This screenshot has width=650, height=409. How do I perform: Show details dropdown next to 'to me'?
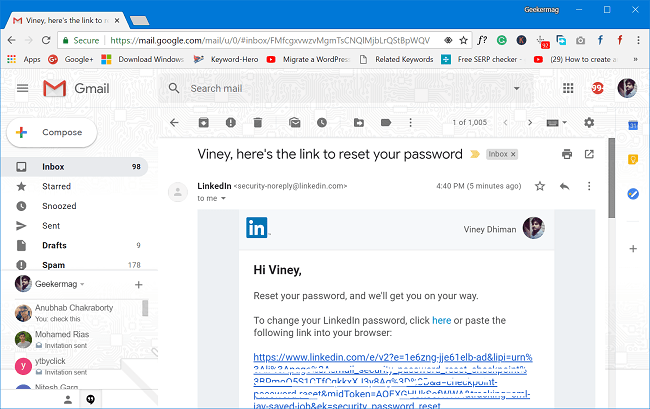(x=223, y=198)
